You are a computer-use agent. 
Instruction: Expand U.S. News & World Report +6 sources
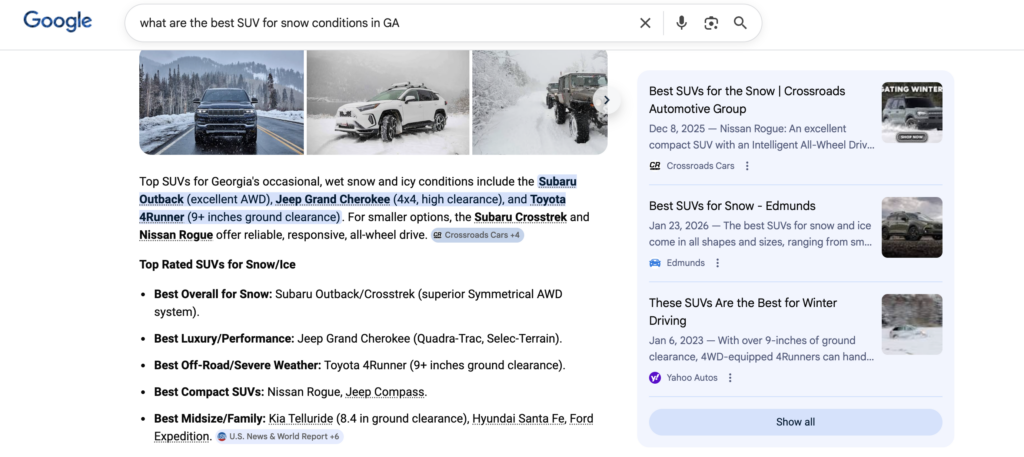pos(279,437)
